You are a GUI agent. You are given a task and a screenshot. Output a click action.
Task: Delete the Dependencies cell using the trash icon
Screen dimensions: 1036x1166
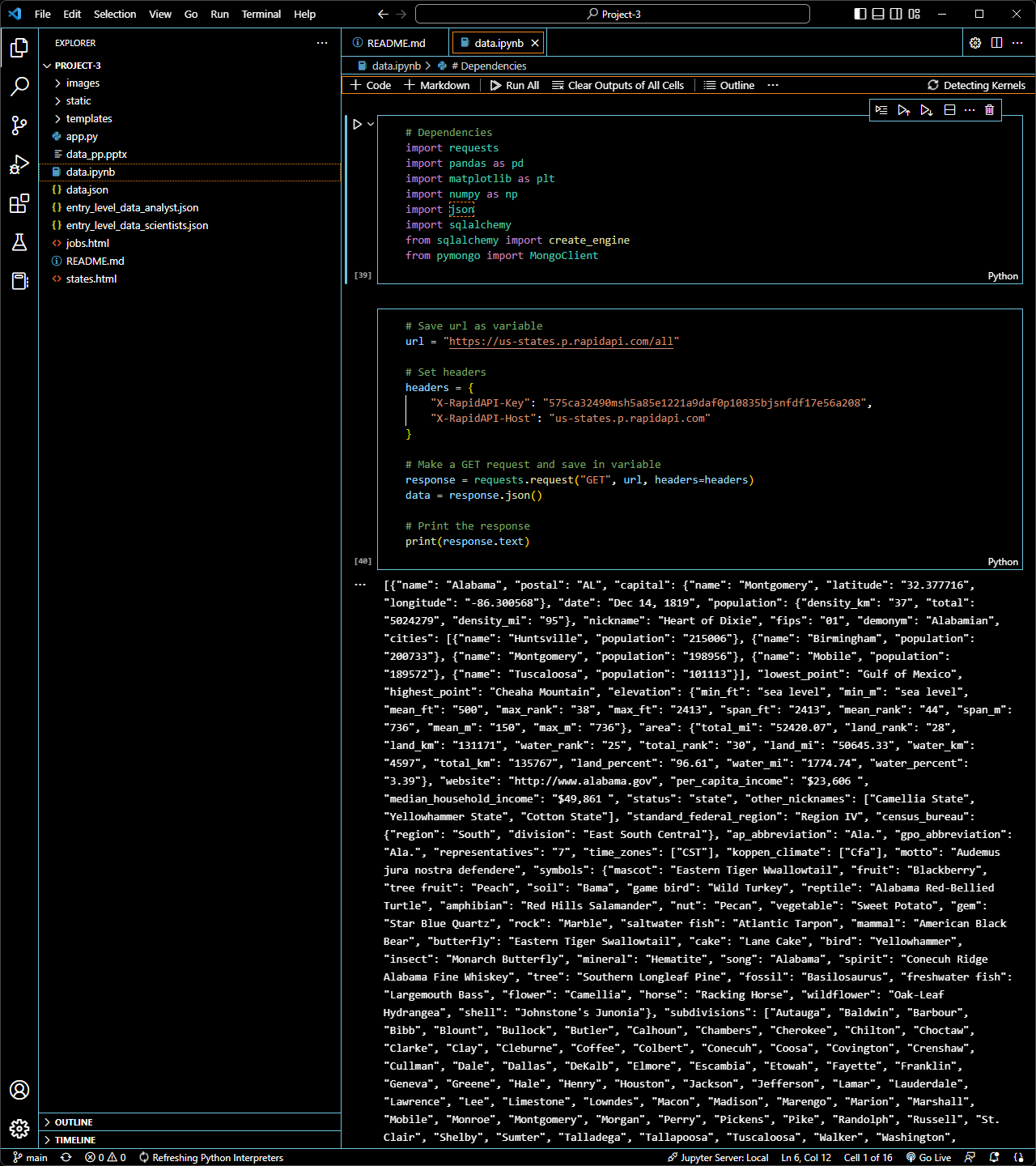pos(989,109)
